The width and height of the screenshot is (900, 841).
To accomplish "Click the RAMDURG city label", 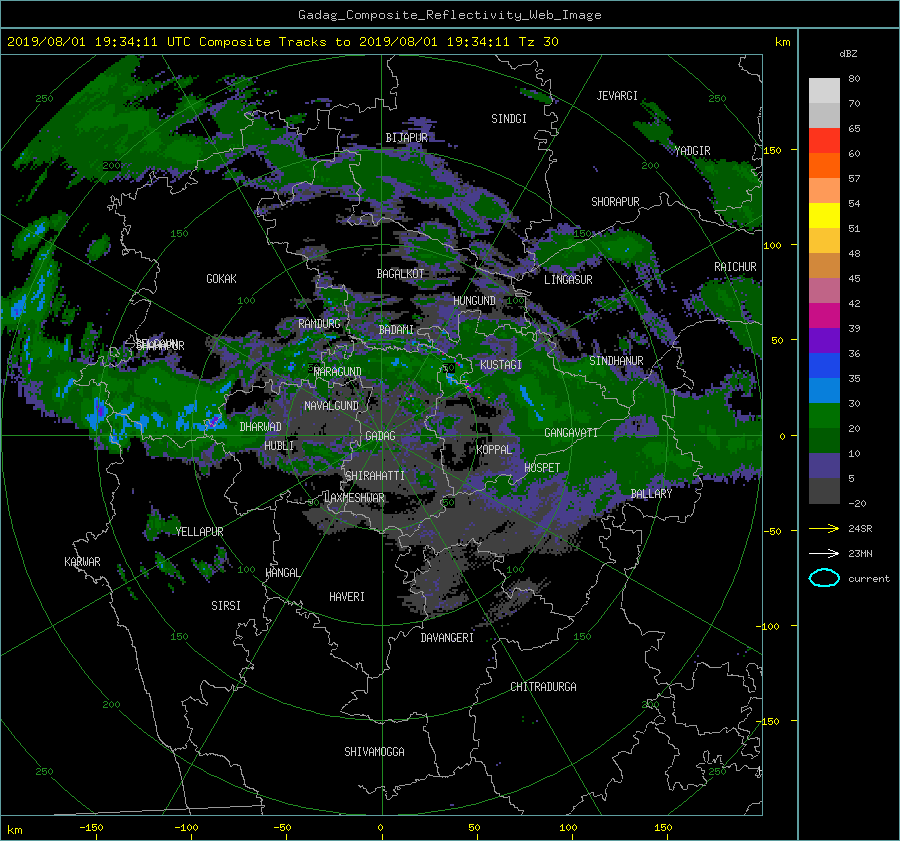I will click(319, 324).
